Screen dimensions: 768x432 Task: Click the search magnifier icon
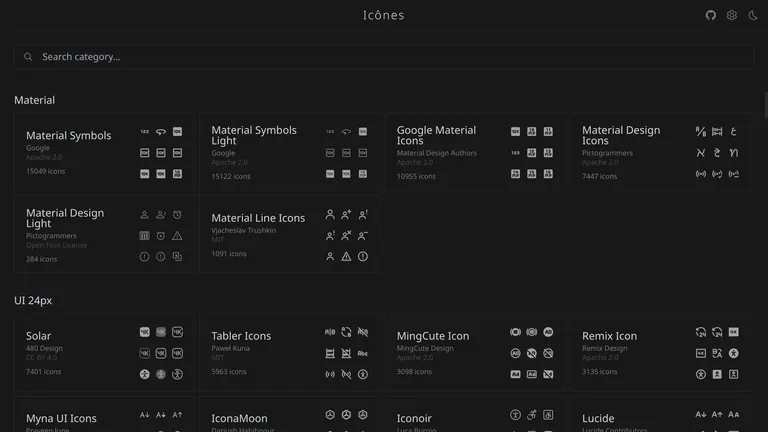tap(28, 57)
